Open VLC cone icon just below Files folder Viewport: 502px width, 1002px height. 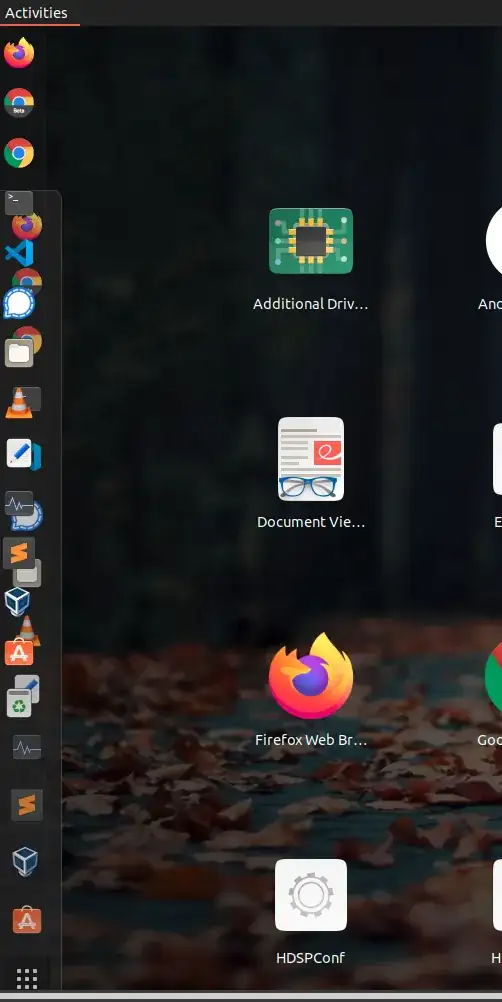pyautogui.click(x=19, y=403)
